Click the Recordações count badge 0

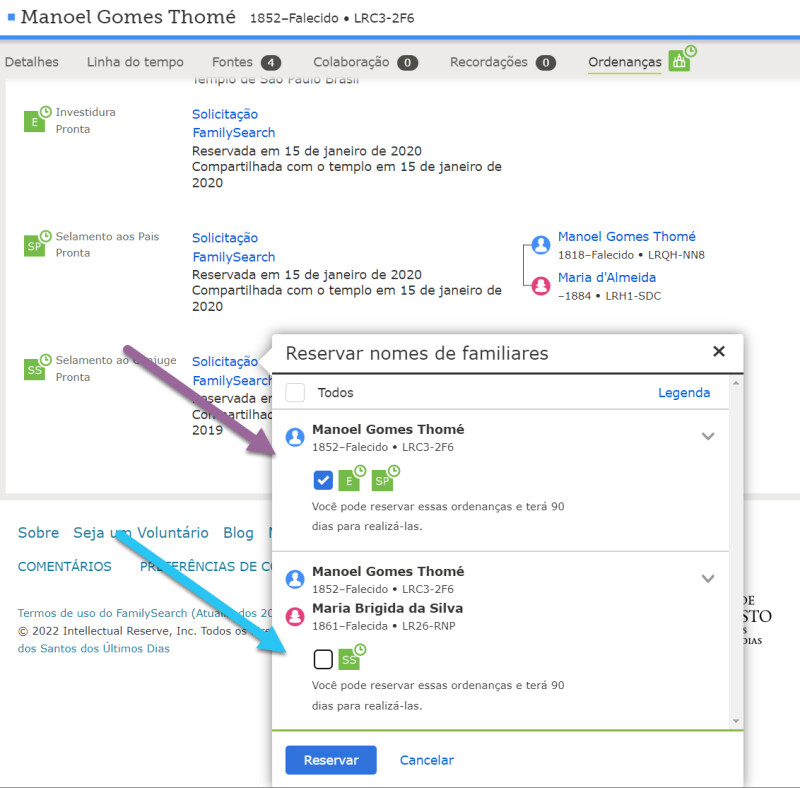[545, 62]
